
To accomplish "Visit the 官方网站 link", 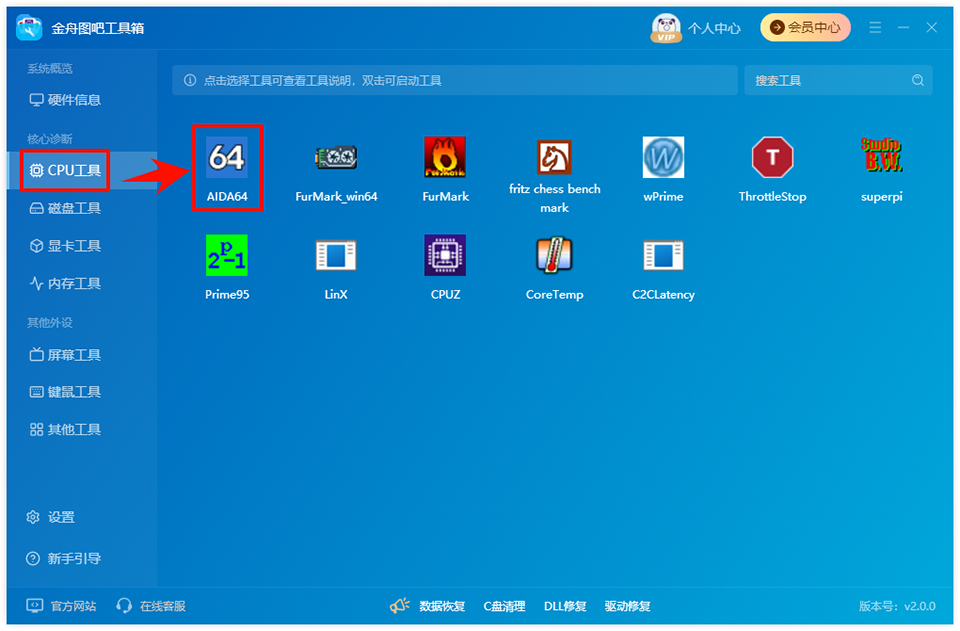I will (x=61, y=606).
